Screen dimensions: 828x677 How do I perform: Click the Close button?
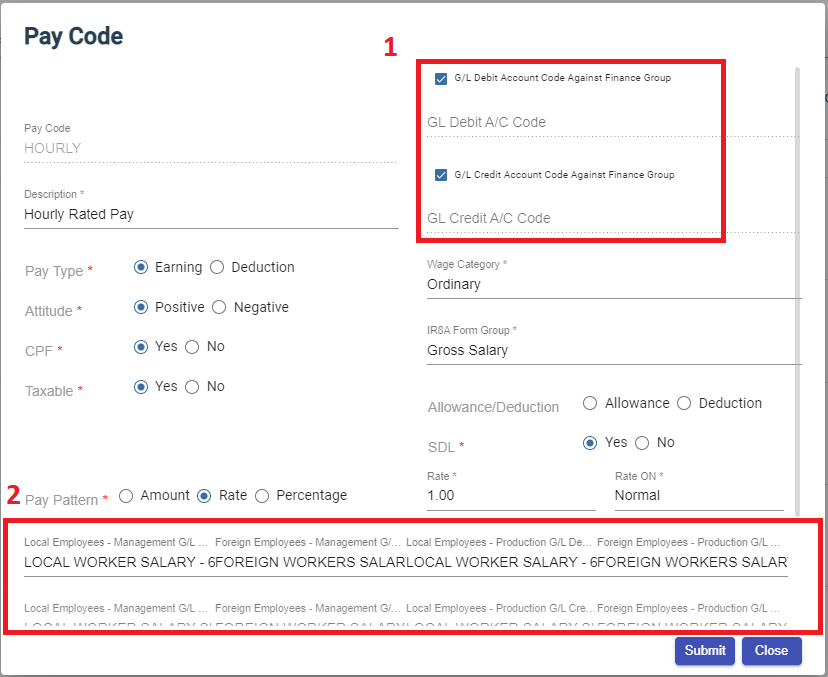pos(771,650)
